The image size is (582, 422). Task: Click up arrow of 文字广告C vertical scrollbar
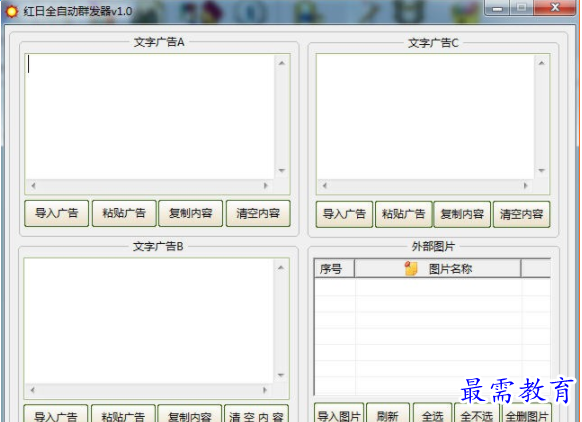542,63
